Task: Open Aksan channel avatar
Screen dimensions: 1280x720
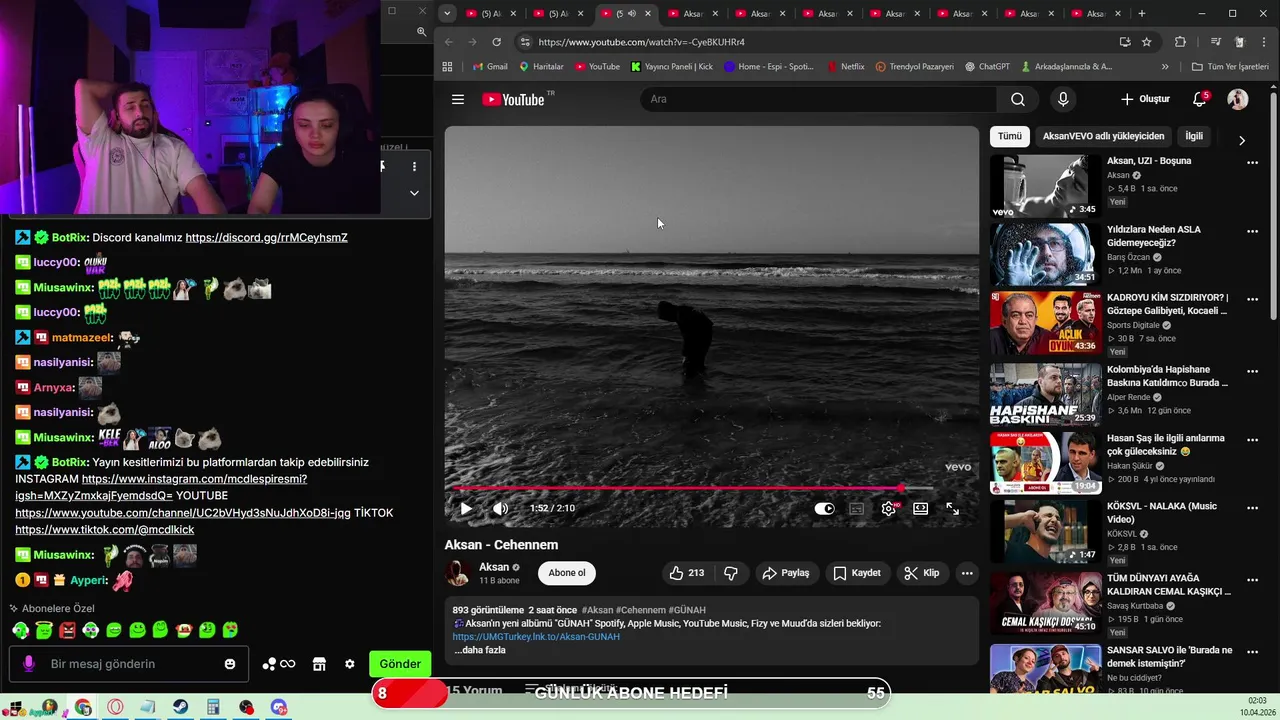Action: 458,573
